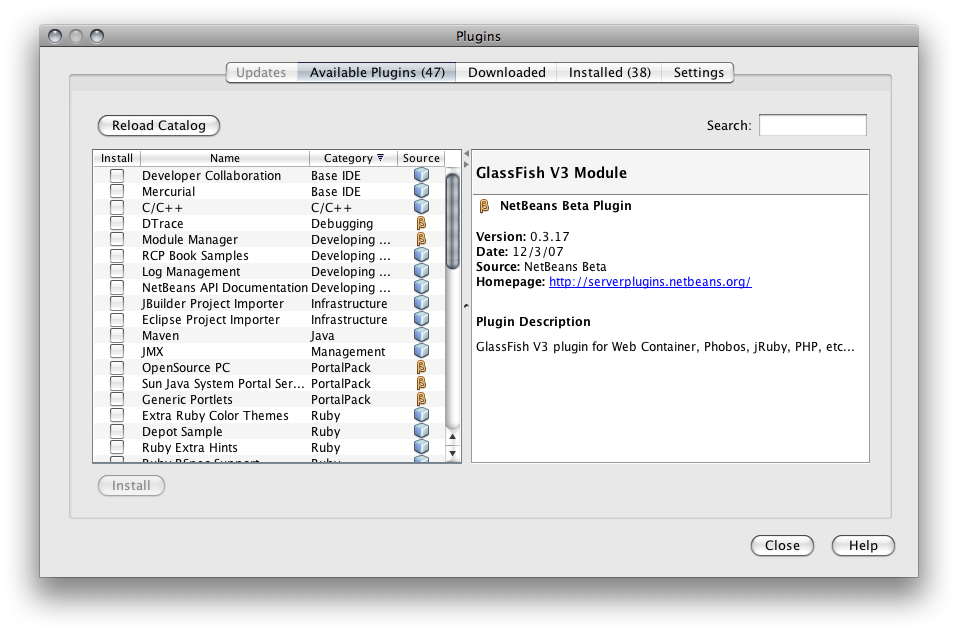Click beta icon beside NetBeans Beta Plugin
This screenshot has height=632, width=958.
(x=484, y=206)
